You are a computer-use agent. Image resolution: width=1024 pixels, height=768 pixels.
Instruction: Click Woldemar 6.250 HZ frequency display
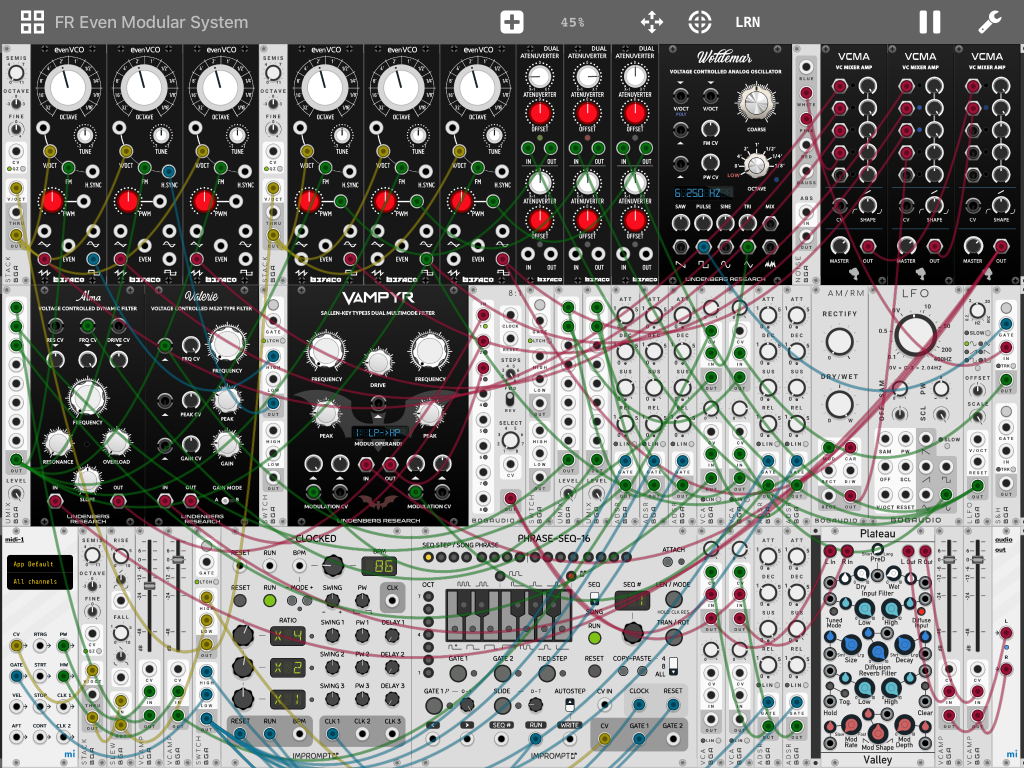click(x=703, y=193)
